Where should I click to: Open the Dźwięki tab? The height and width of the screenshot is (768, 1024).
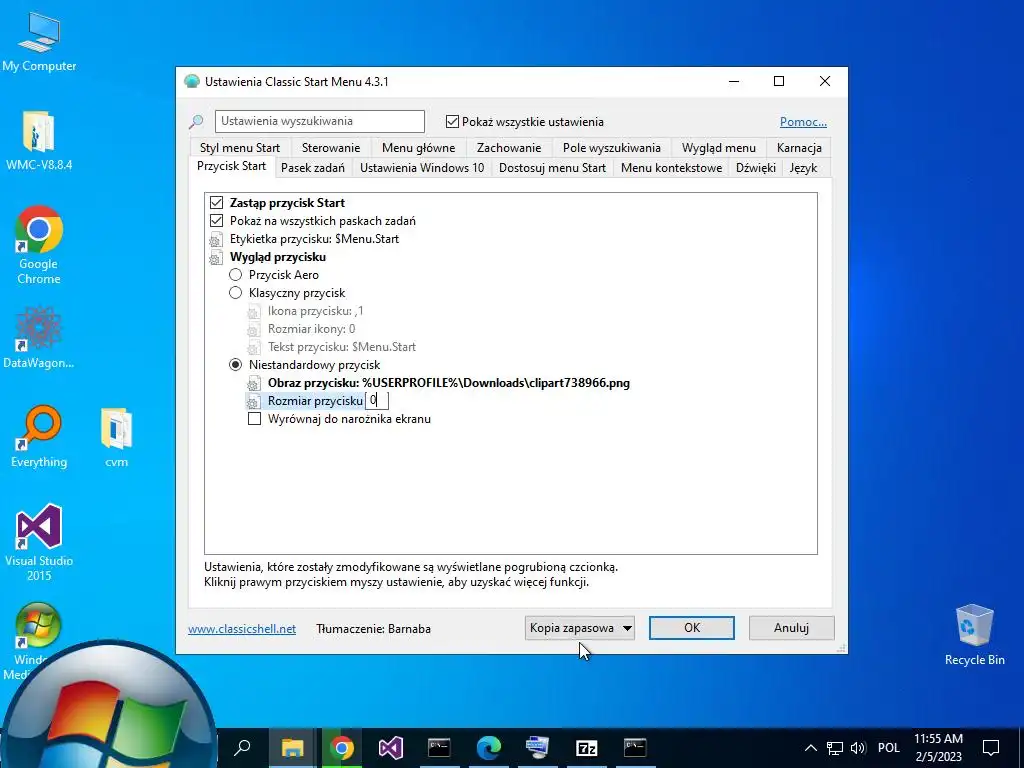tap(756, 168)
